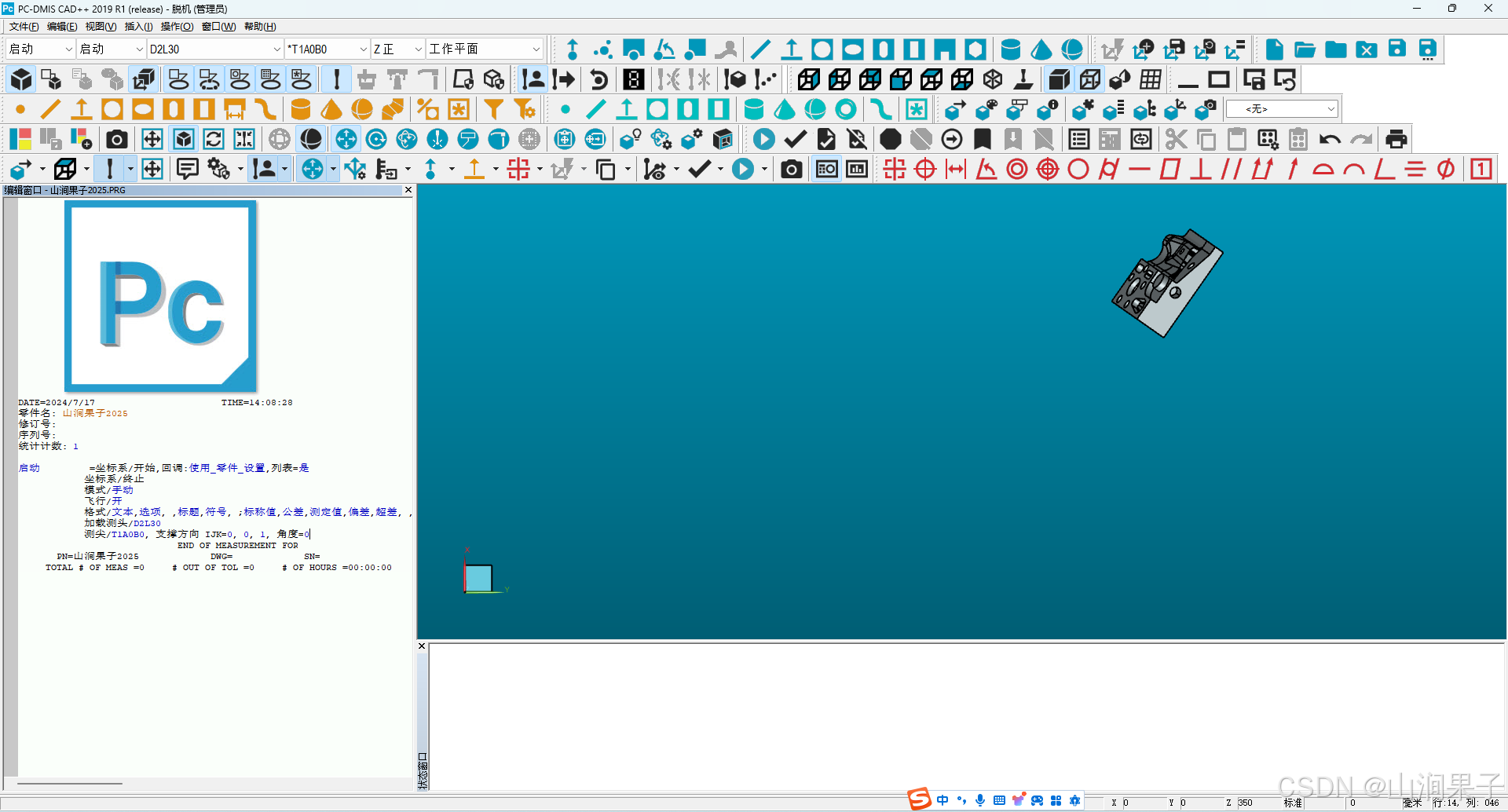This screenshot has width=1508, height=812.
Task: Click the red symmetry three-lines icon
Action: click(1415, 169)
